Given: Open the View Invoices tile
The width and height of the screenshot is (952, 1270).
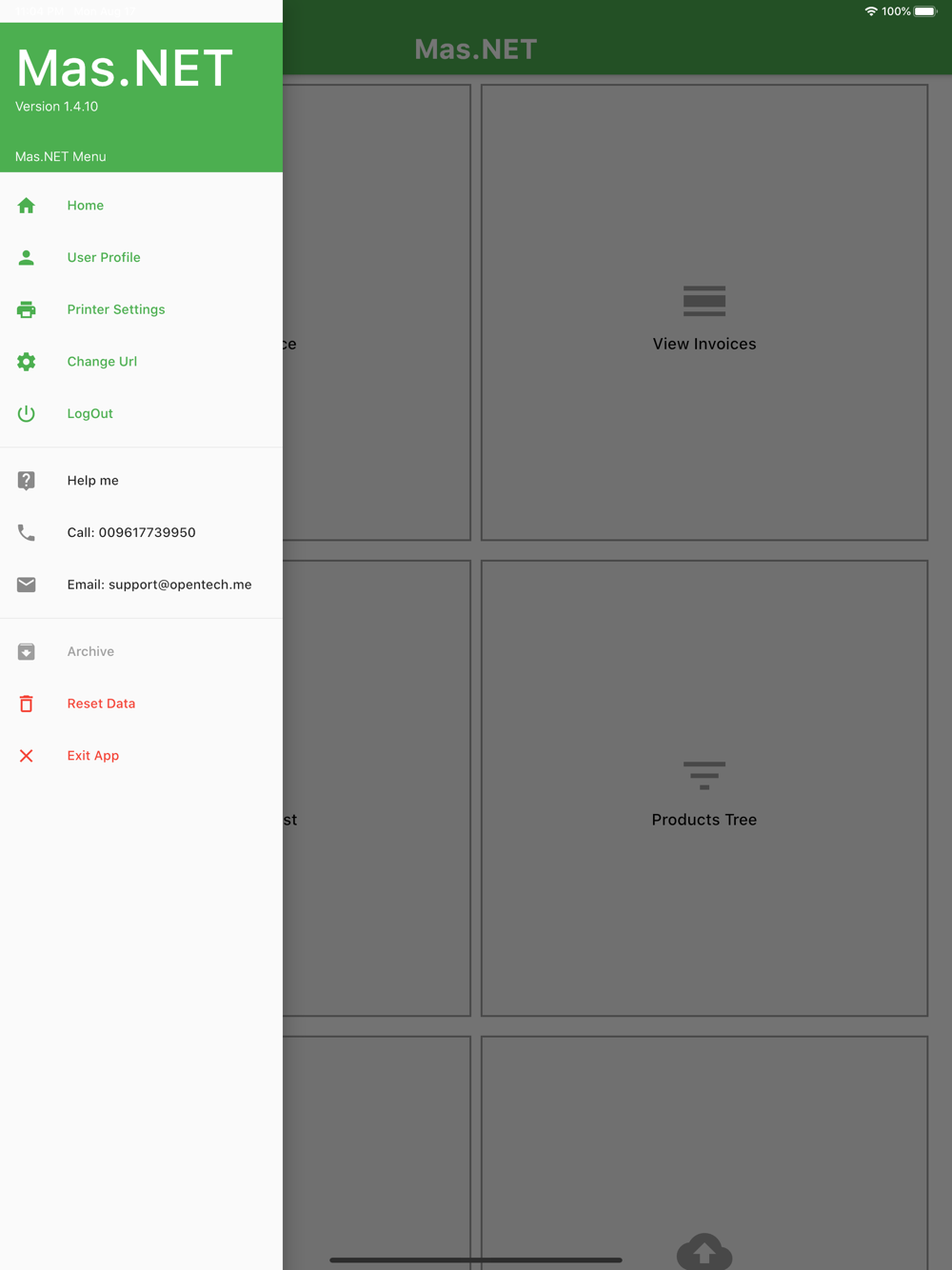Looking at the screenshot, I should [704, 312].
